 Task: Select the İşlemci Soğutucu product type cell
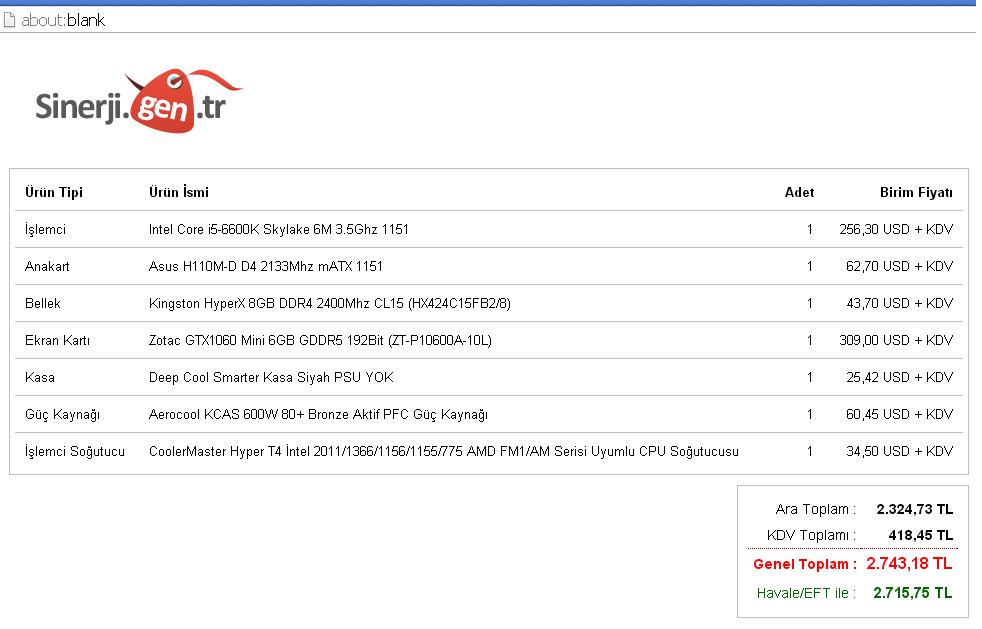[75, 452]
